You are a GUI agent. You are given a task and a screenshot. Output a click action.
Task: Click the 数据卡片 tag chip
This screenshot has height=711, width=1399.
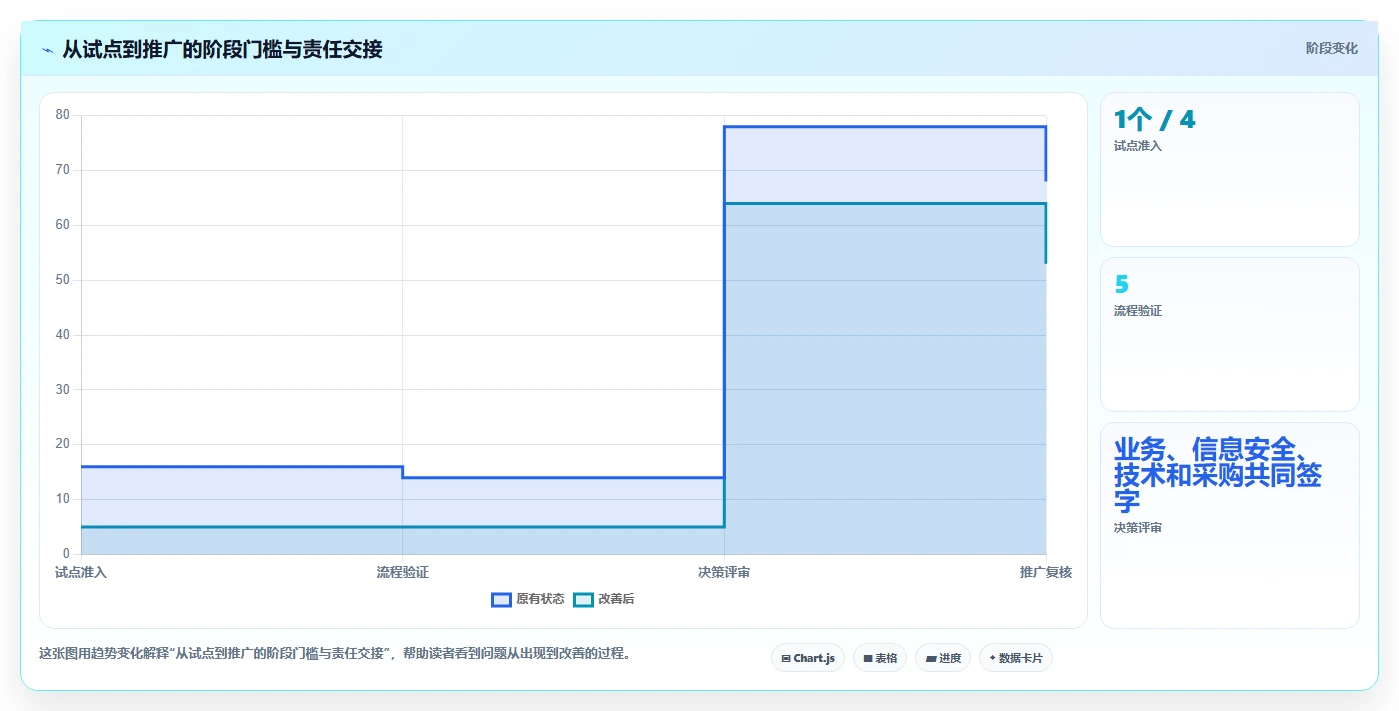[x=1016, y=658]
